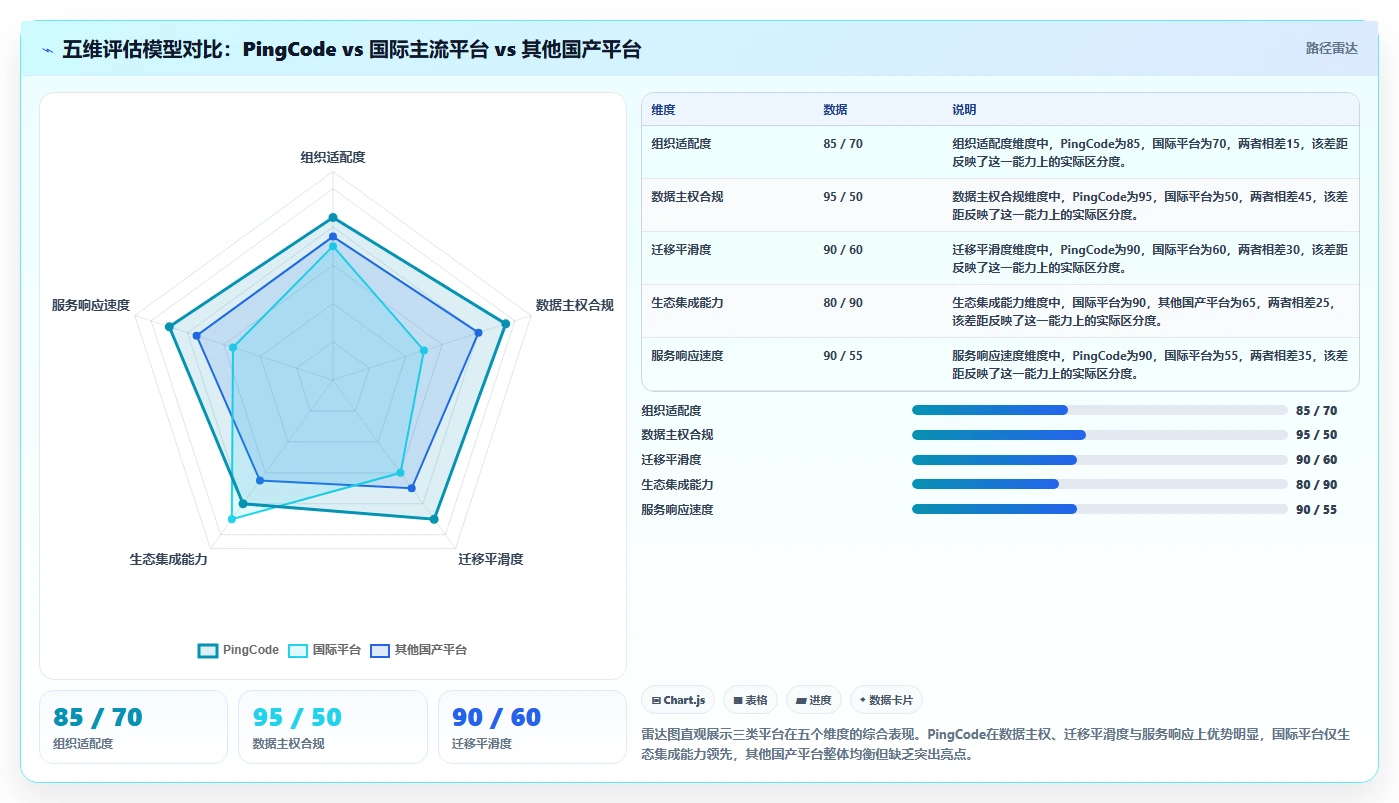Click the 服务响应速度 progress bar
Screen dimensions: 1399x803
[1100, 509]
